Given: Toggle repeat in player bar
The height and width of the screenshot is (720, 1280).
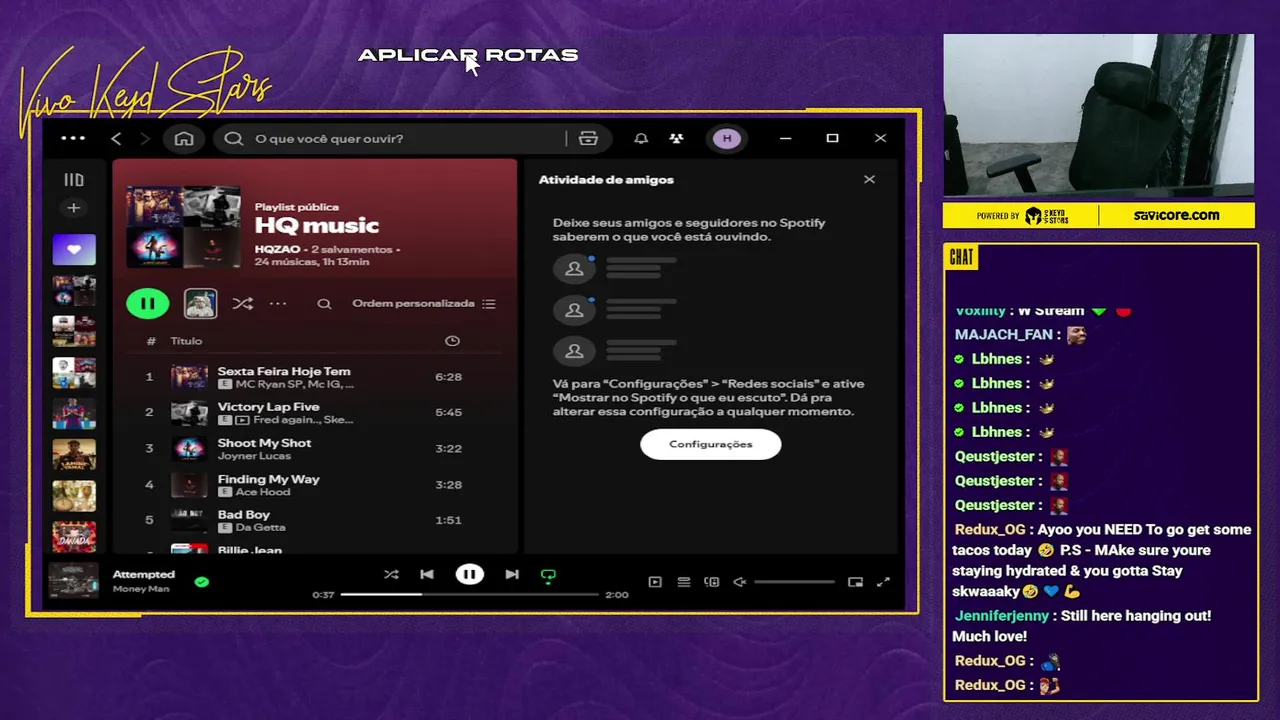Looking at the screenshot, I should 548,575.
